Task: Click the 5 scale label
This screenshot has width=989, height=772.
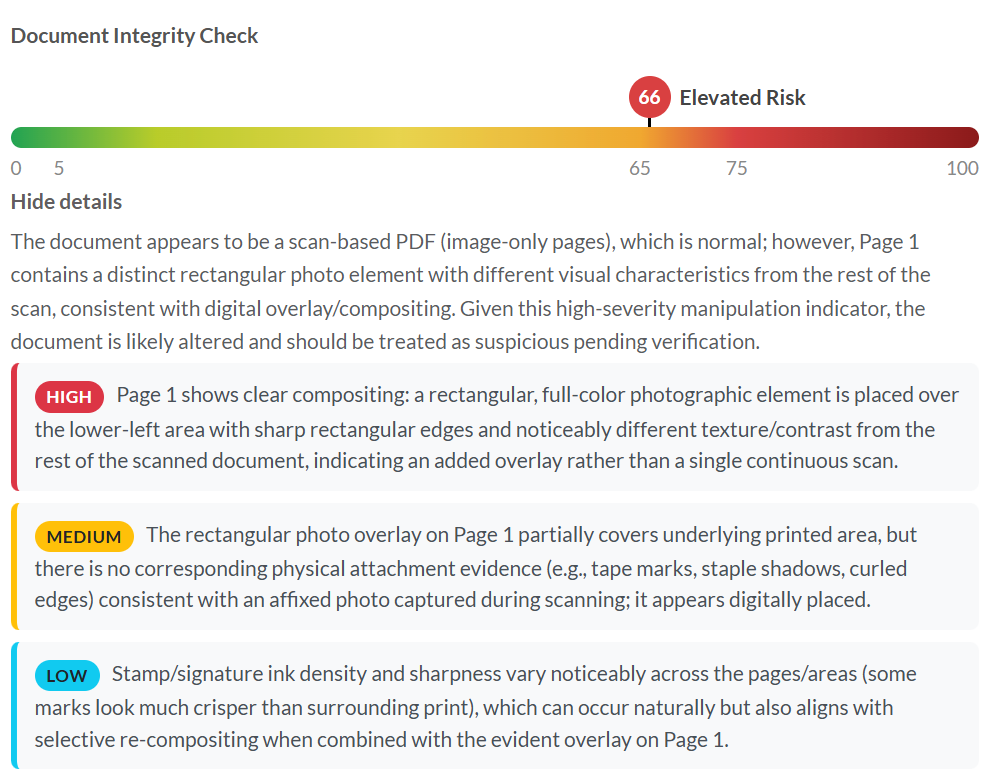Action: click(x=58, y=168)
